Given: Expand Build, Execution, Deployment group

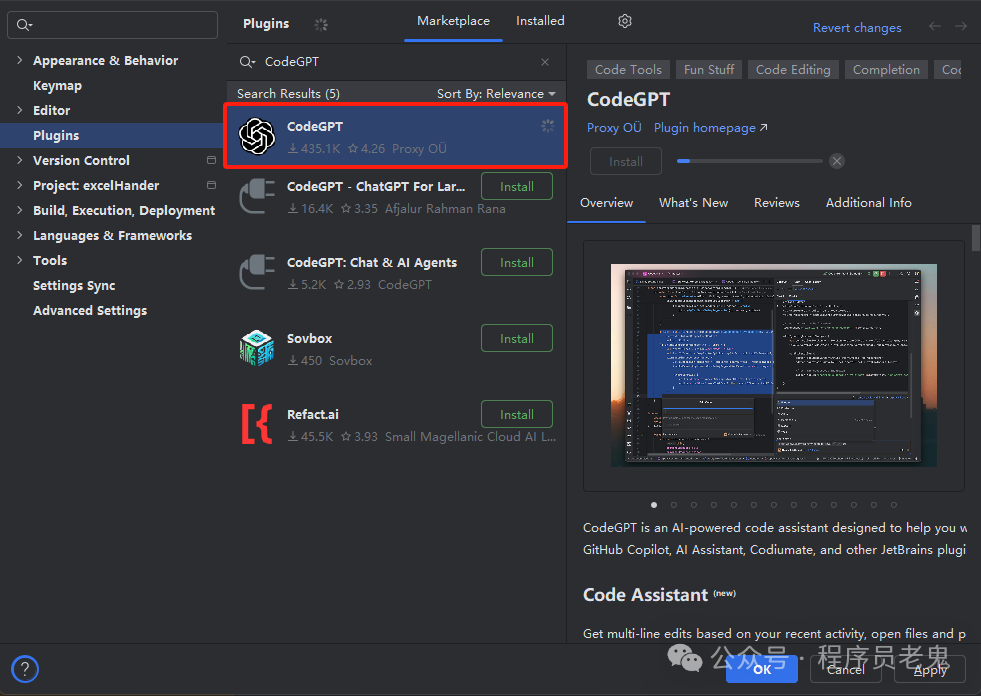Looking at the screenshot, I should pos(19,210).
